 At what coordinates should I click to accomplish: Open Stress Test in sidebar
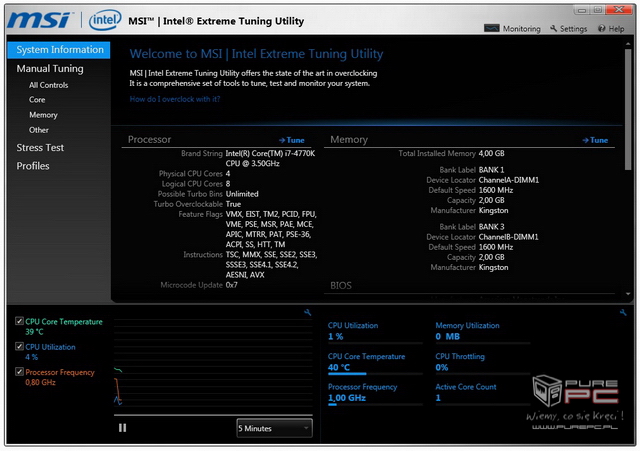coord(40,147)
